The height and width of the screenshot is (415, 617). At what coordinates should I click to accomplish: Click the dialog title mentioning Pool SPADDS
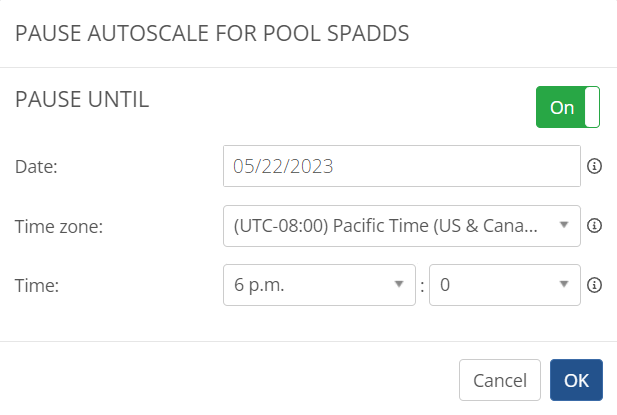[211, 32]
